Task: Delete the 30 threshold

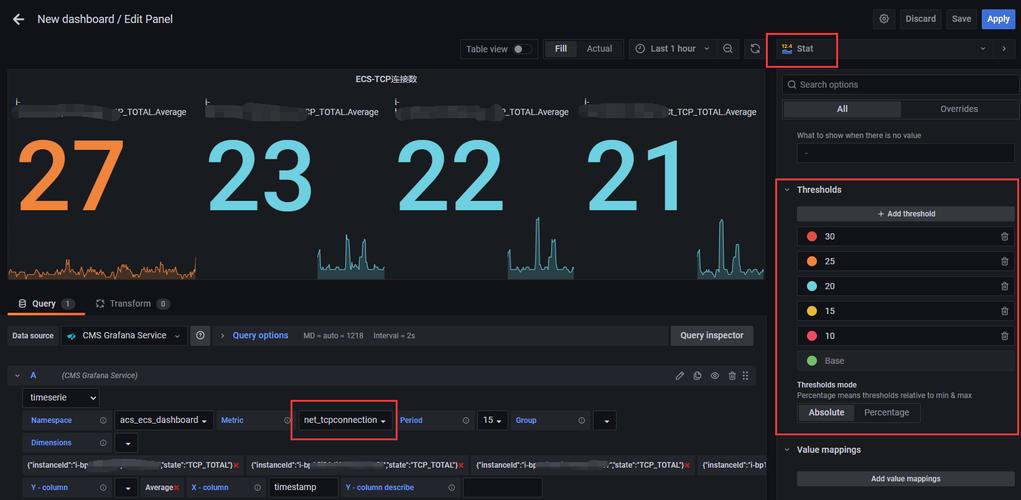Action: click(1004, 237)
